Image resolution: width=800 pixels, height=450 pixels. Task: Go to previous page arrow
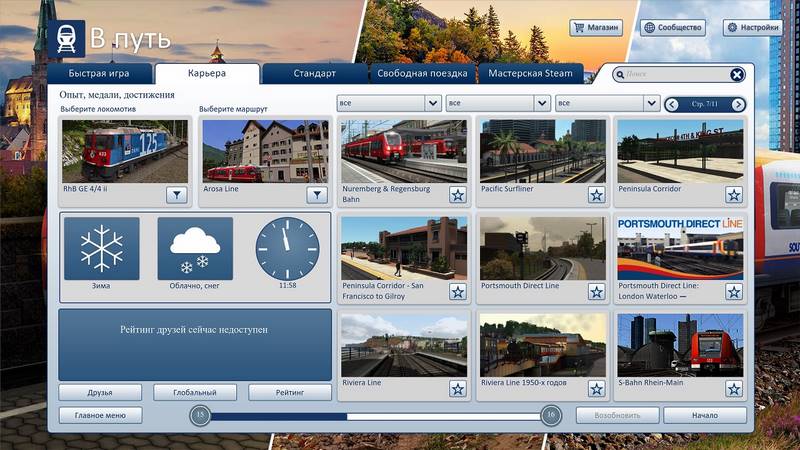(x=673, y=104)
